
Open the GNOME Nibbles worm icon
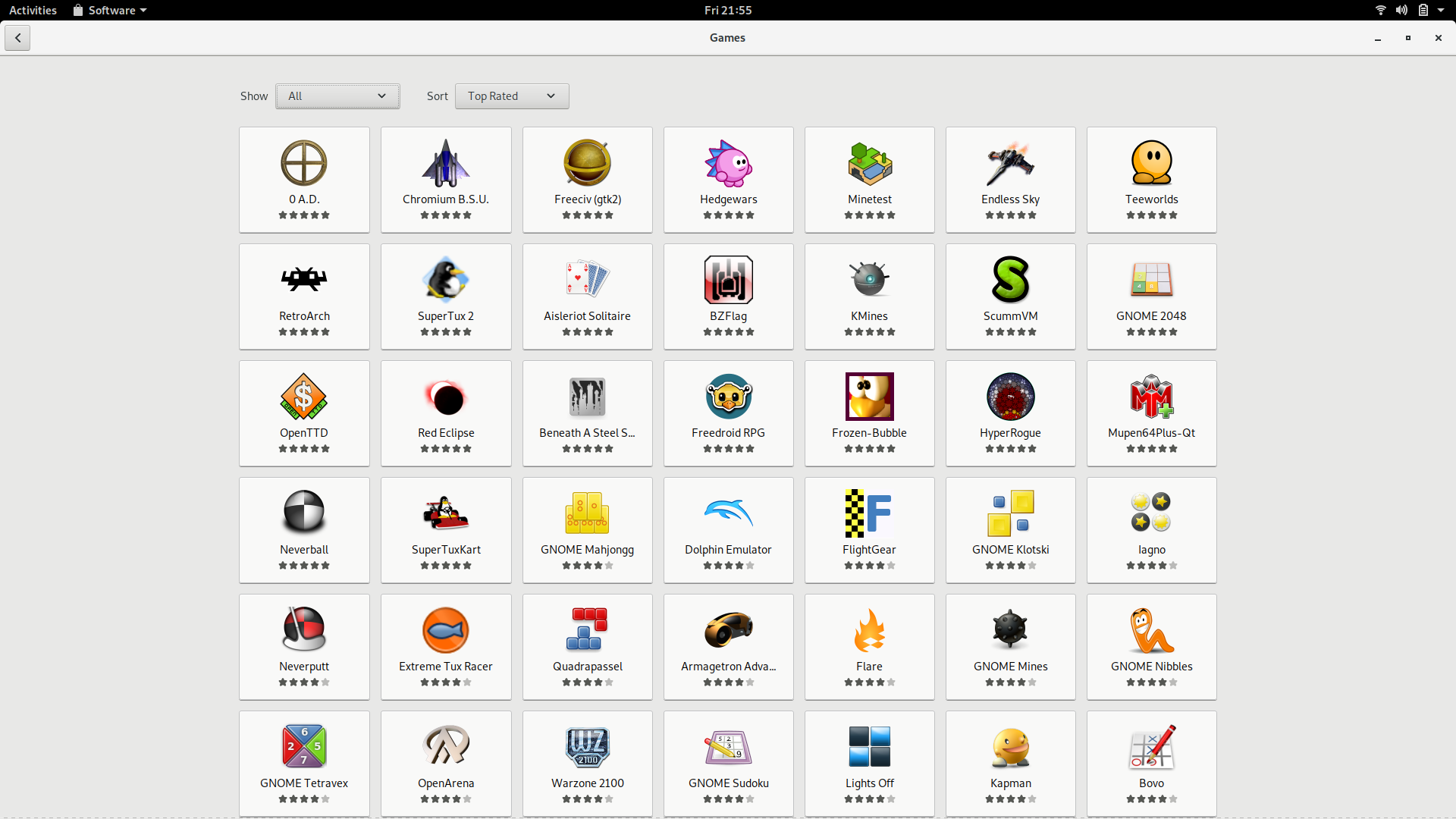pos(1152,630)
